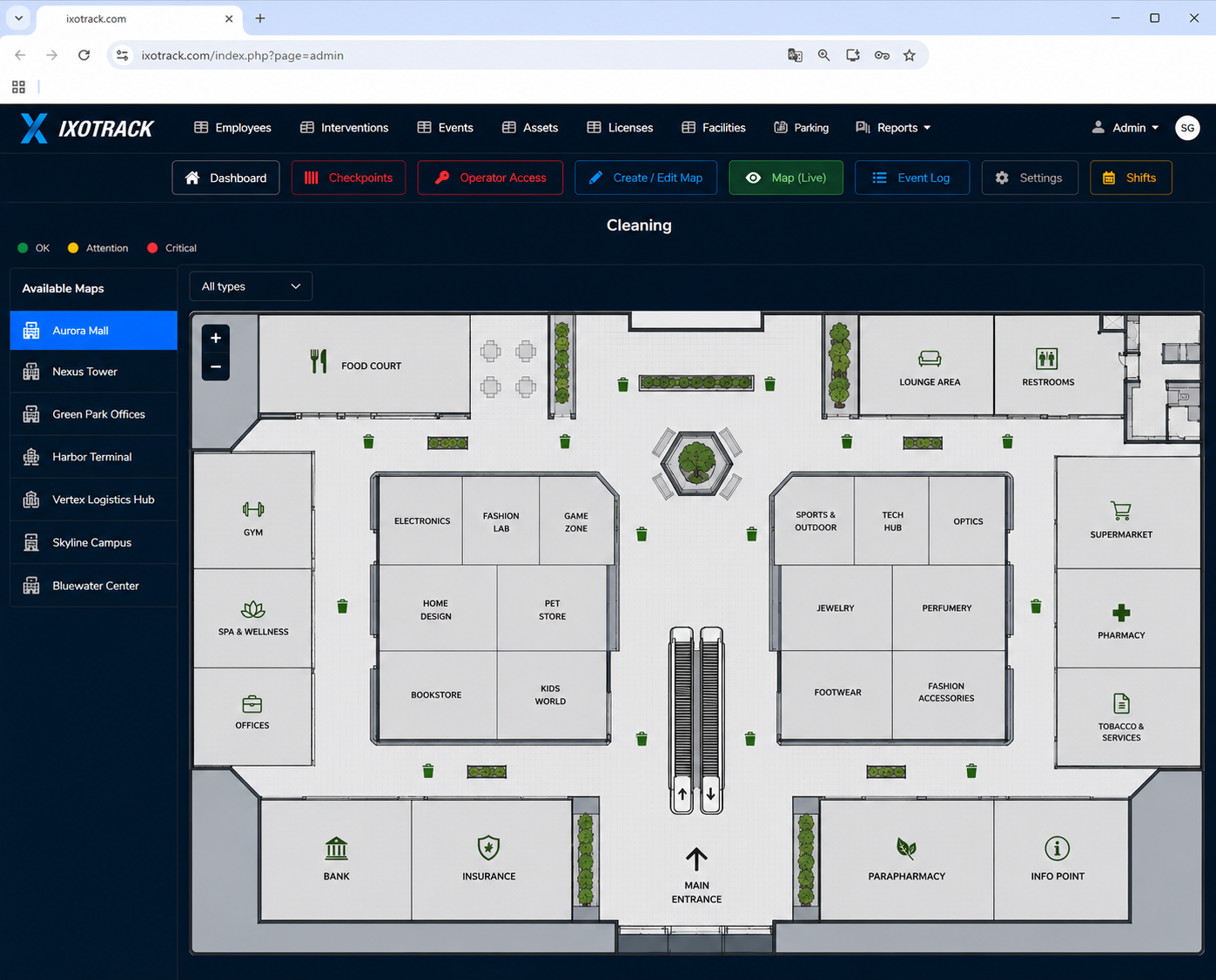Viewport: 1216px width, 980px height.
Task: Click the Restrooms icon on the map
Action: (1046, 359)
